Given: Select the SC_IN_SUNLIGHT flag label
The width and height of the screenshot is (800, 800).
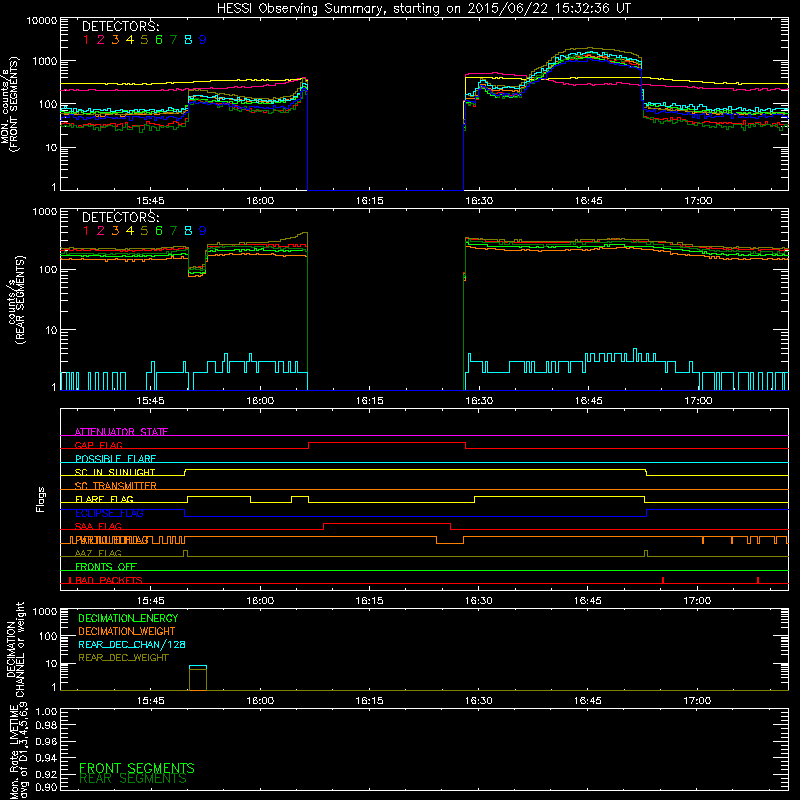Looking at the screenshot, I should (115, 472).
